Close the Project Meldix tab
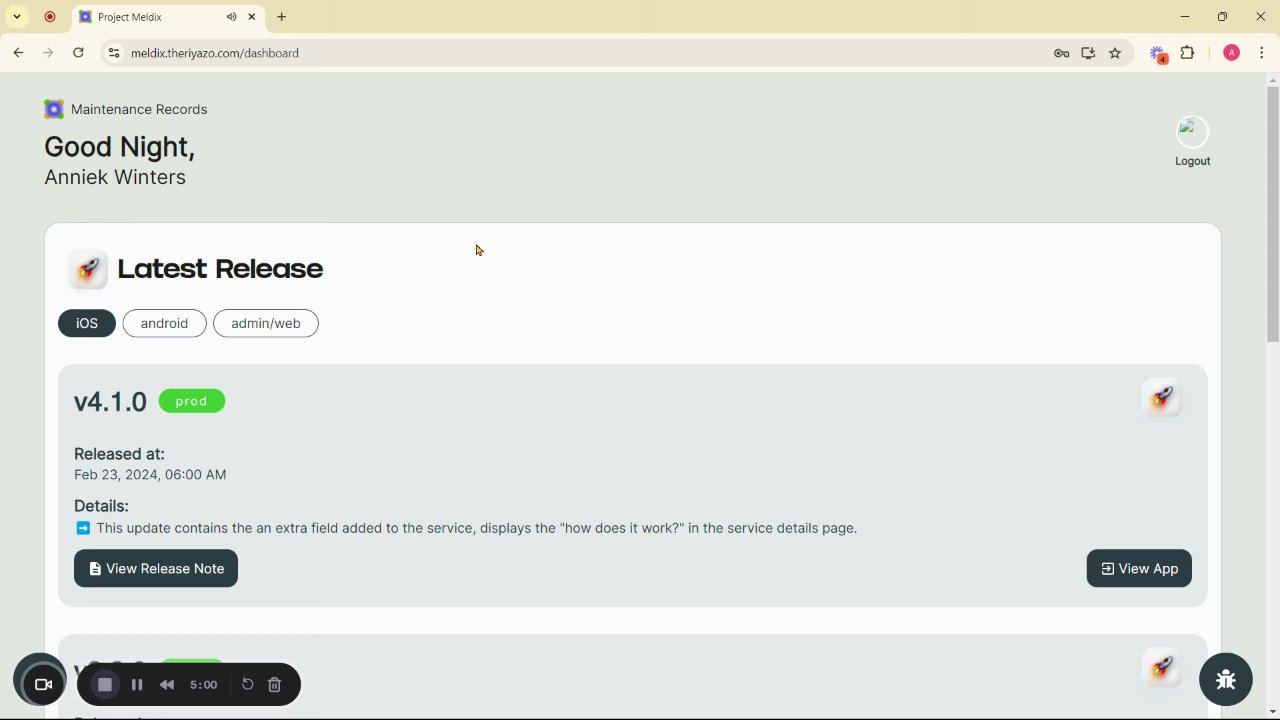This screenshot has width=1280, height=720. click(x=252, y=17)
